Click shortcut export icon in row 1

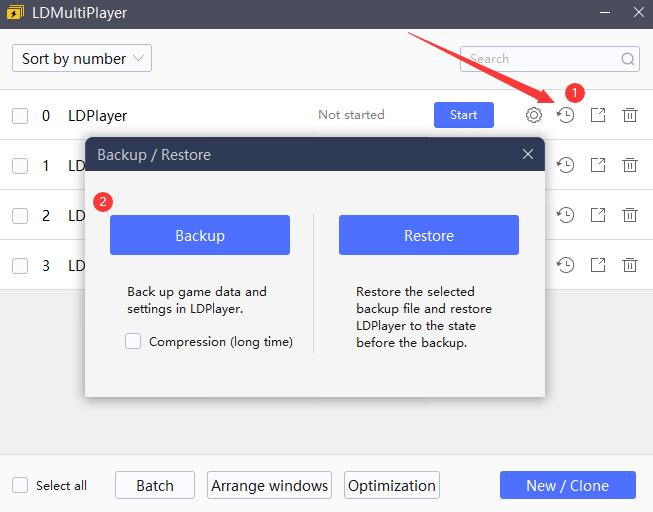tap(598, 165)
